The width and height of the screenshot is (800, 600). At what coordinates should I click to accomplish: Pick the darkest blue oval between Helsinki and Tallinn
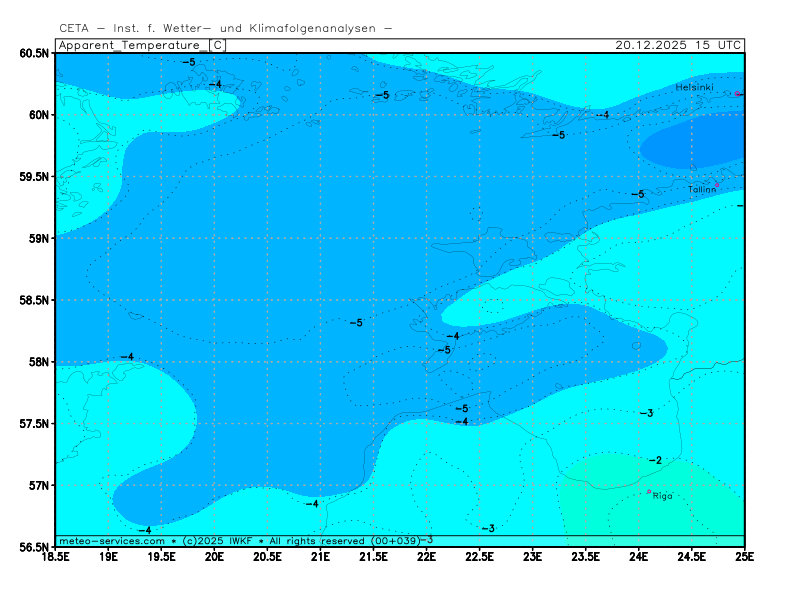[x=690, y=146]
